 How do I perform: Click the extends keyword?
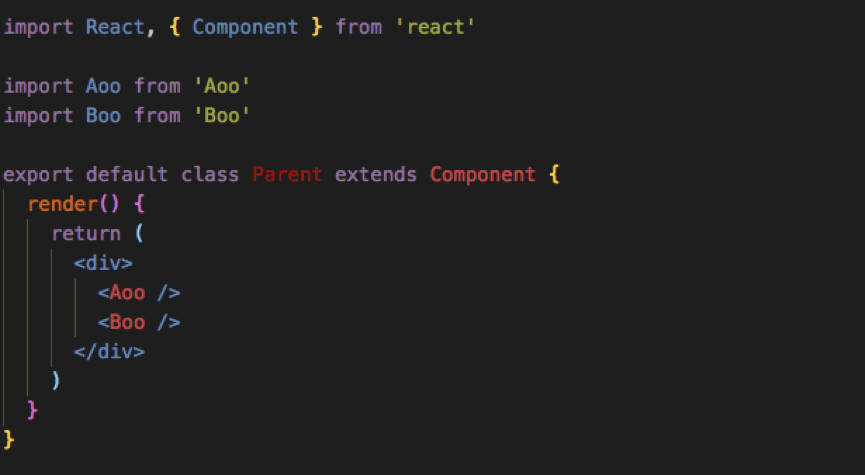click(375, 175)
